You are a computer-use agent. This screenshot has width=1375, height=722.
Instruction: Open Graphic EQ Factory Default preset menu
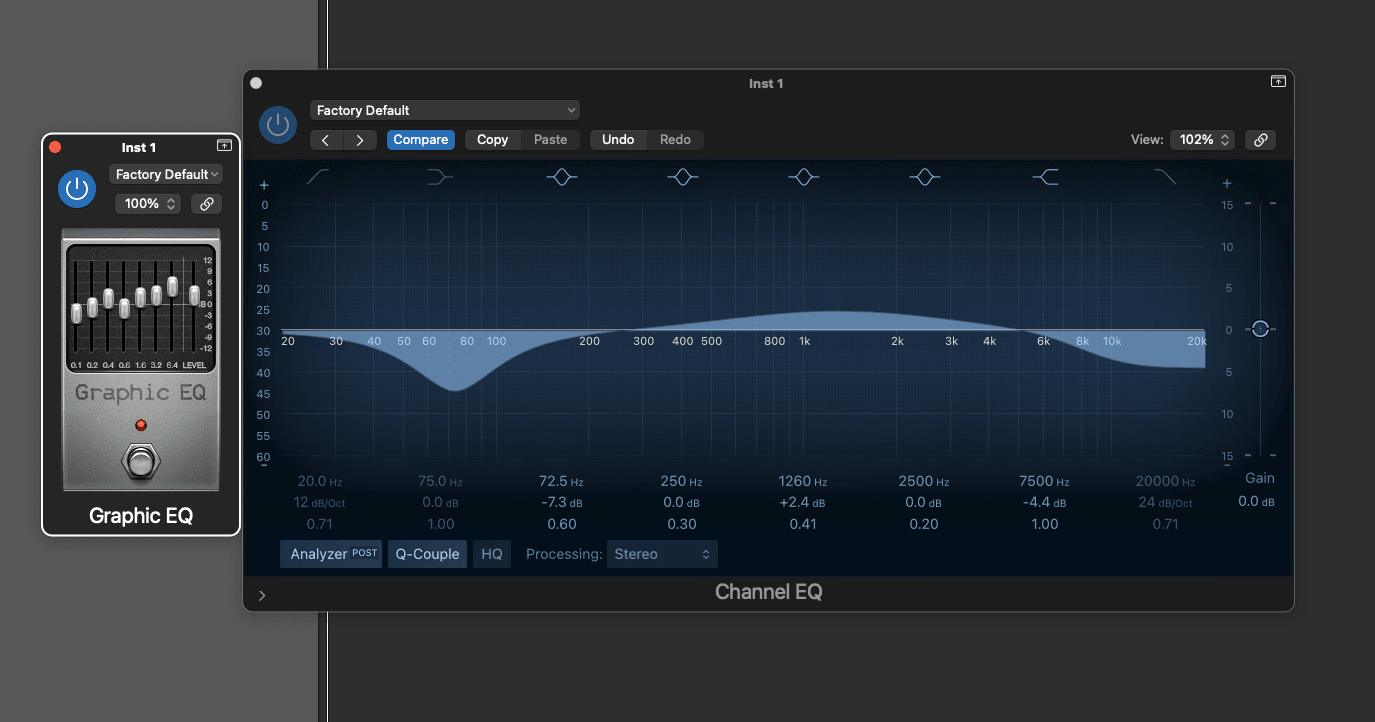166,174
